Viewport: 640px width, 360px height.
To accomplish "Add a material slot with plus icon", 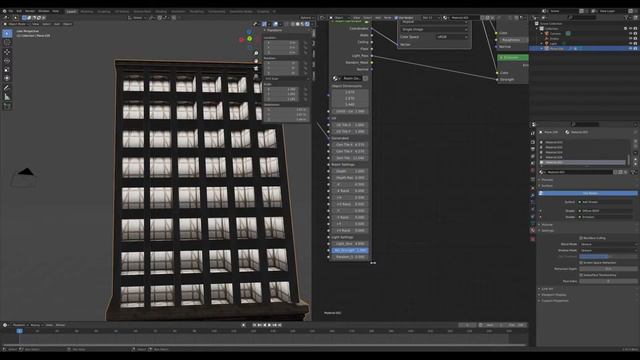I will (x=635, y=142).
